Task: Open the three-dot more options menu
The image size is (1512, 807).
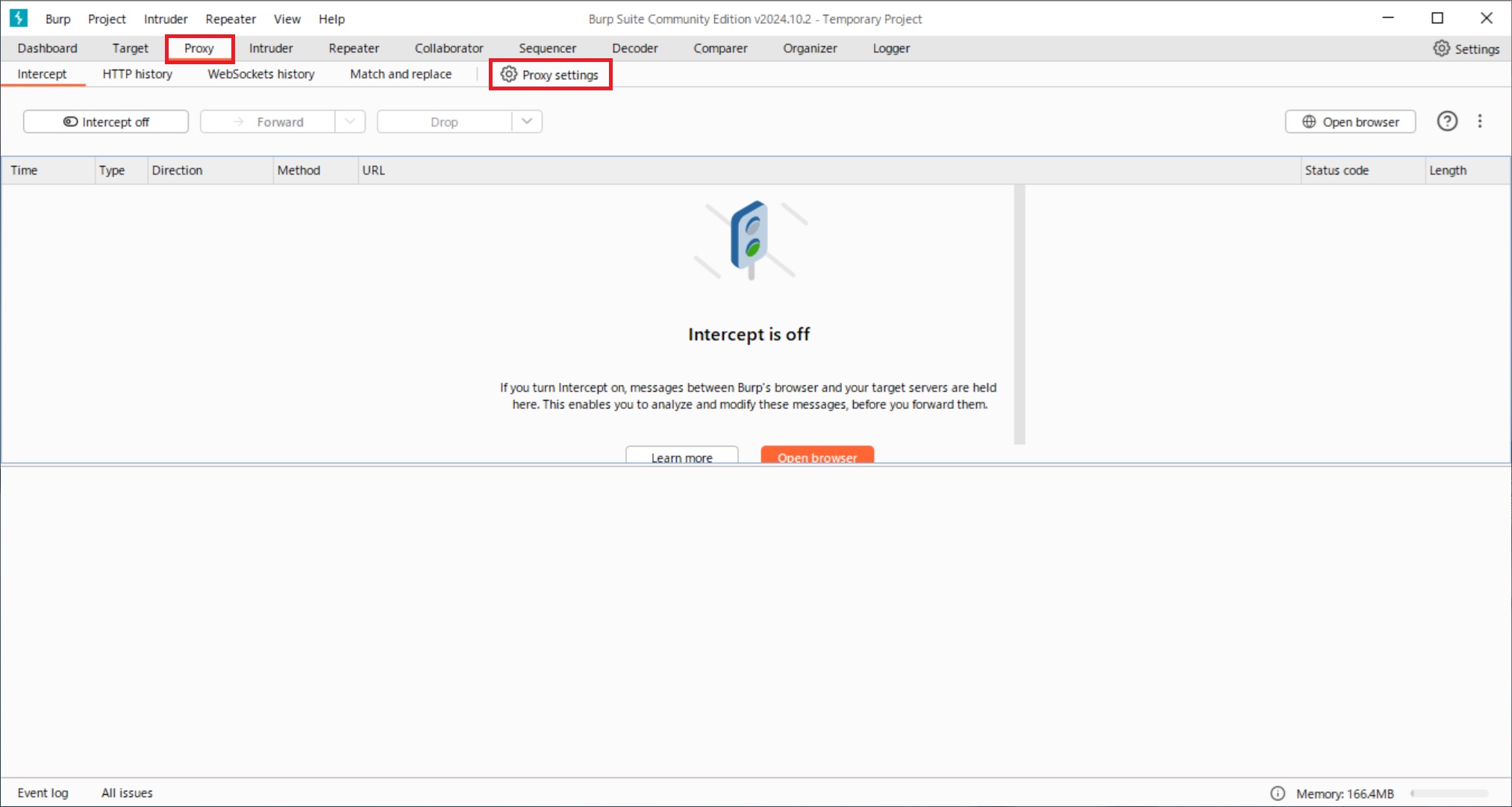Action: (x=1480, y=121)
